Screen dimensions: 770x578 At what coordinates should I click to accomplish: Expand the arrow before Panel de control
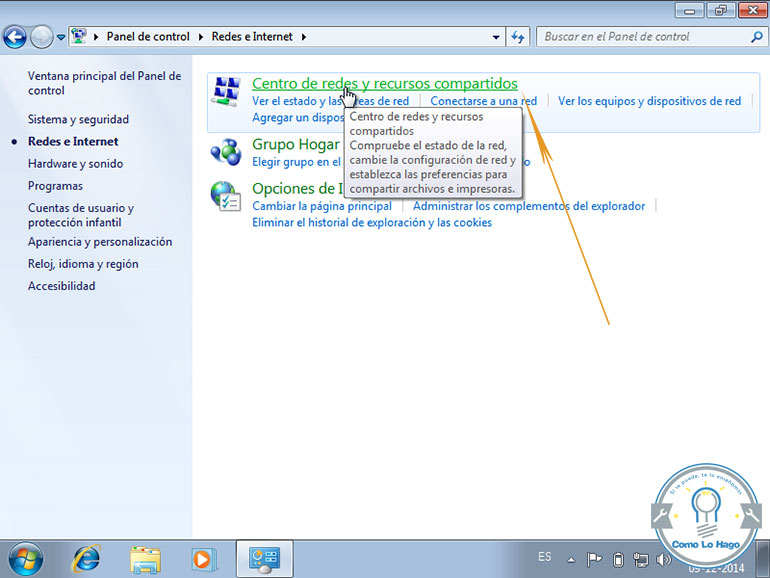[96, 37]
